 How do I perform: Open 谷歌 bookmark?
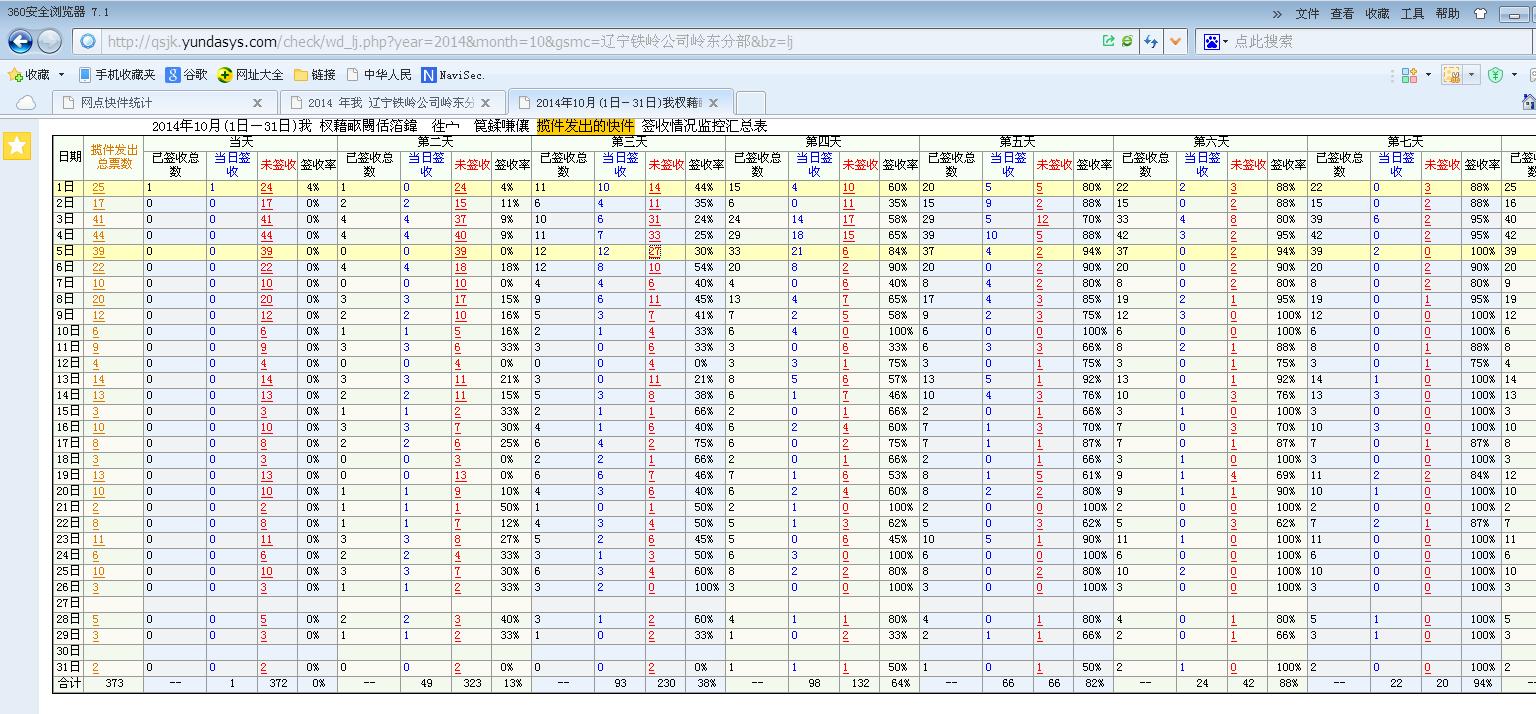(187, 75)
